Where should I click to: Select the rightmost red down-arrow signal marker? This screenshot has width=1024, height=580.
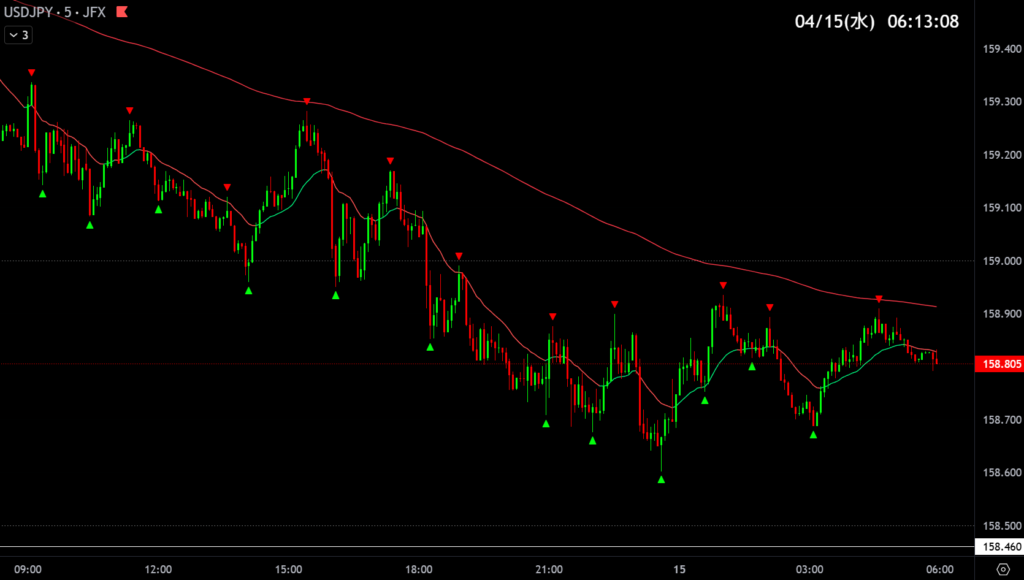click(879, 299)
